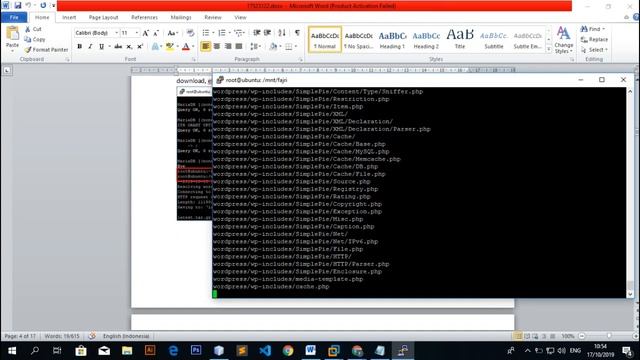
Task: Activate the Format Painter
Action: tap(46, 50)
